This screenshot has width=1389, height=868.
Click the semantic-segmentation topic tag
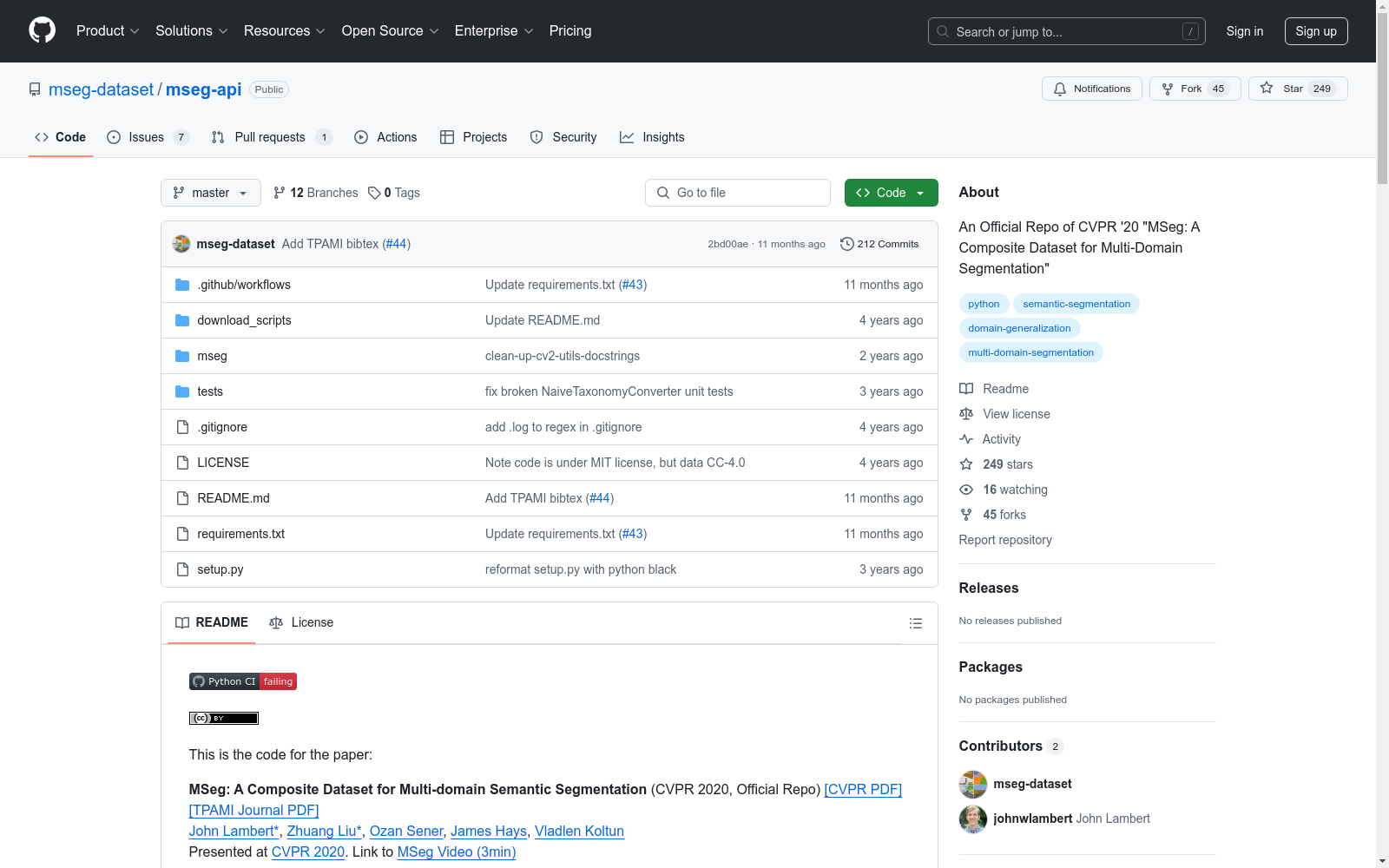click(x=1076, y=304)
